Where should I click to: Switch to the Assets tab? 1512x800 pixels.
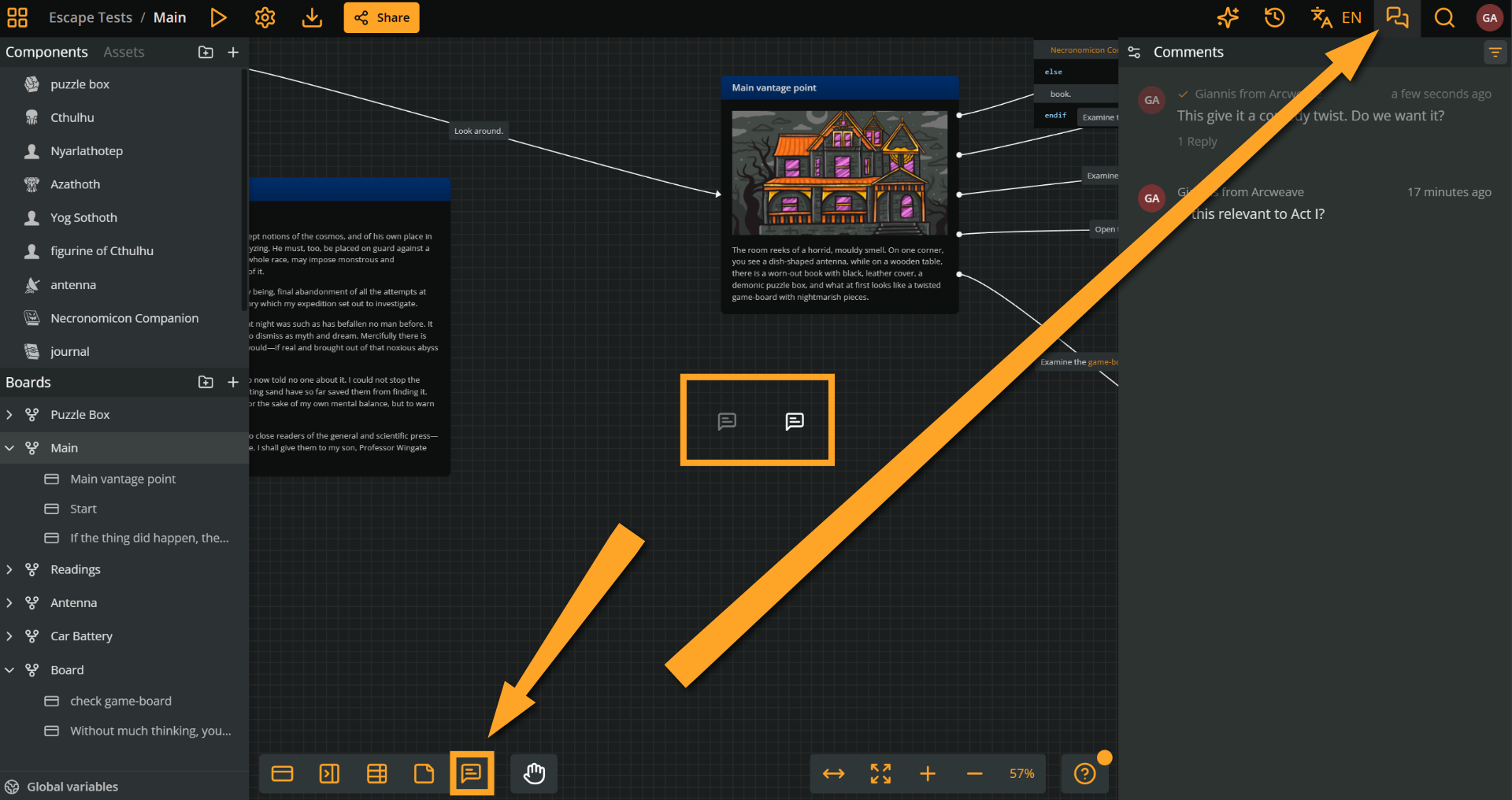pyautogui.click(x=124, y=52)
